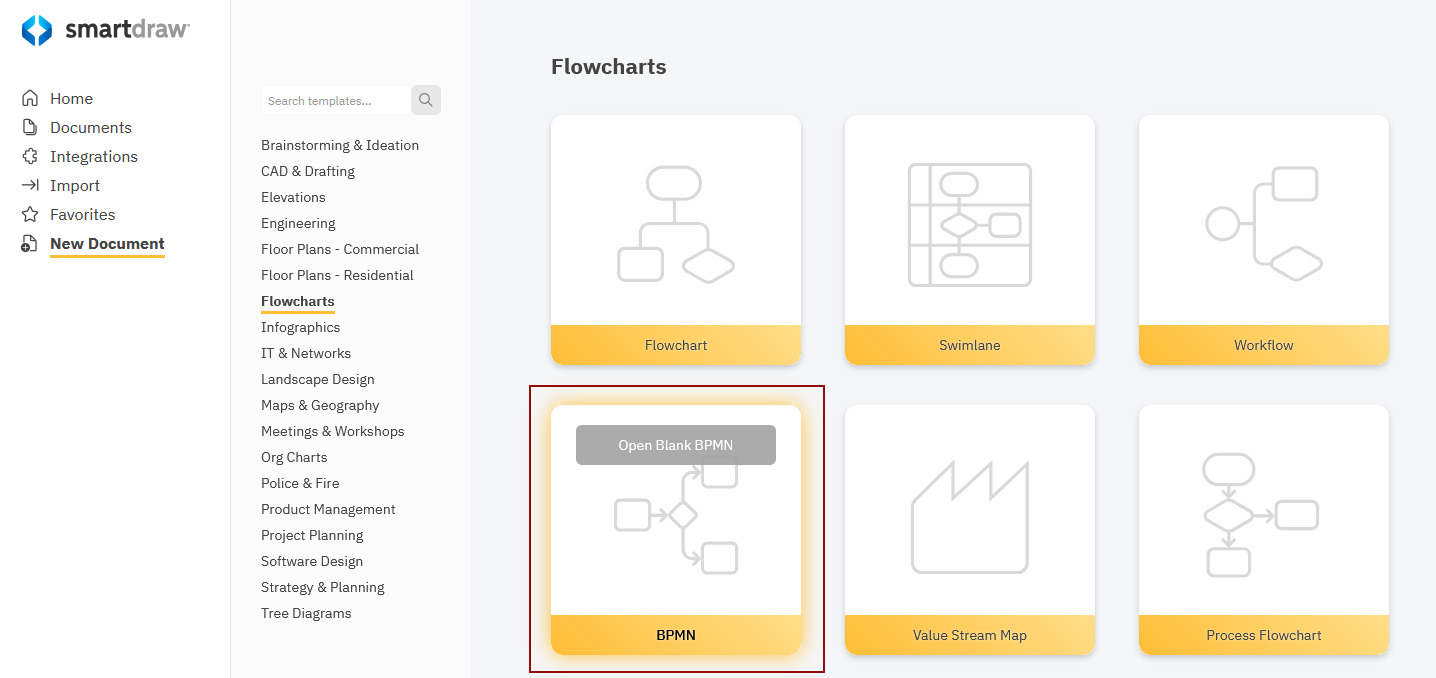Click the New Document icon
The height and width of the screenshot is (678, 1436).
[30, 244]
